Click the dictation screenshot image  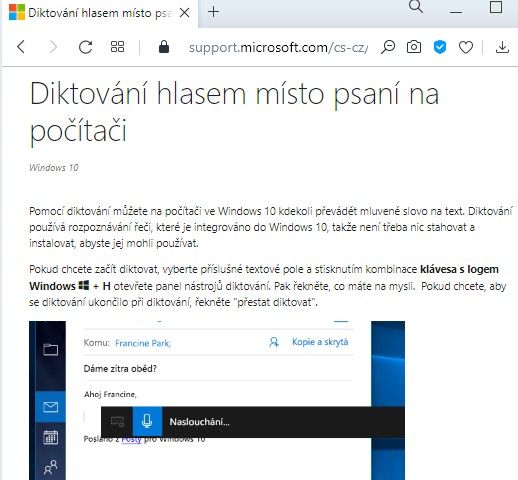[x=217, y=400]
